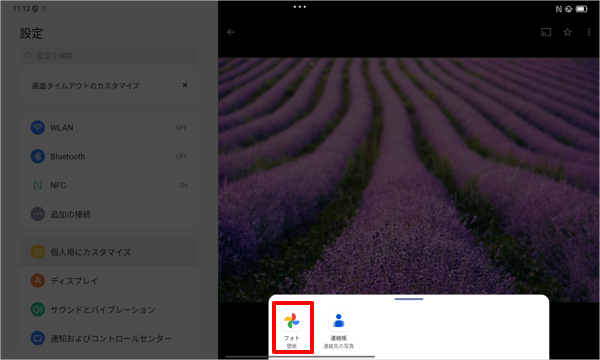The width and height of the screenshot is (600, 360).
Task: Tap the bottom sheet drag handle
Action: 409,299
